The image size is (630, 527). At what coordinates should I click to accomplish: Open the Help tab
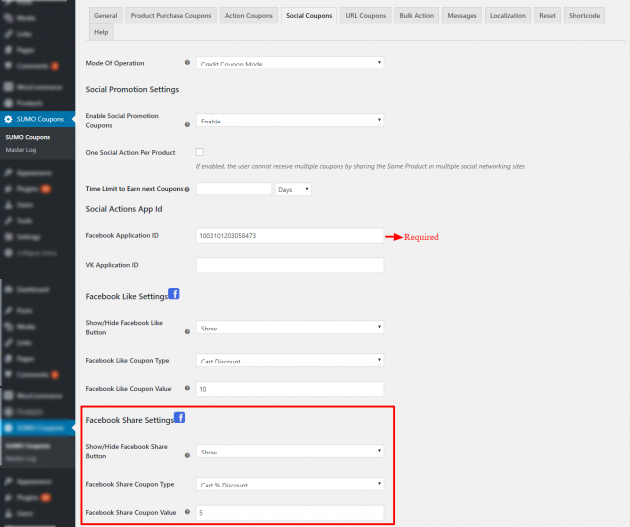coord(101,32)
